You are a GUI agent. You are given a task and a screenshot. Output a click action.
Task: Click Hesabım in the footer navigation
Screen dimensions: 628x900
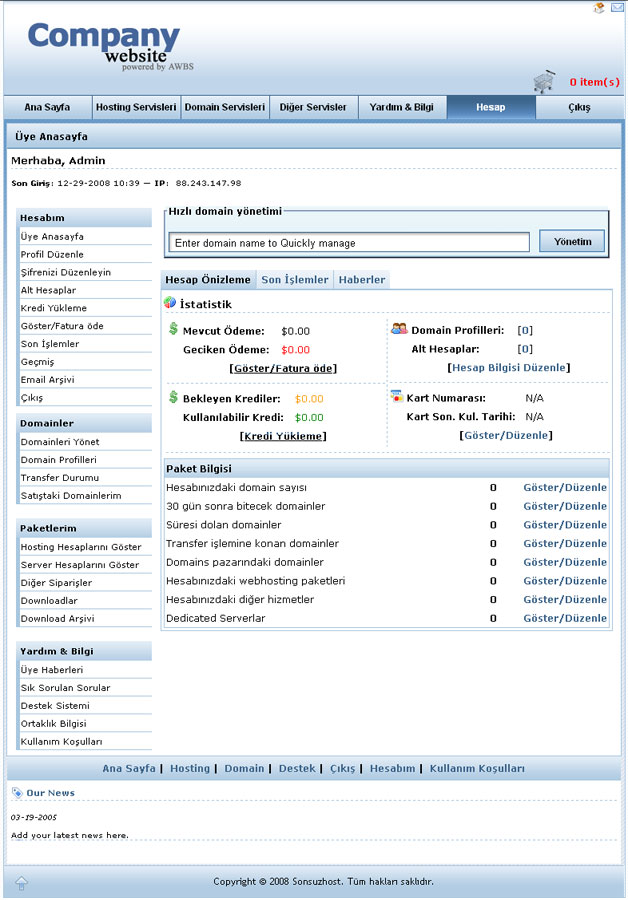(x=392, y=769)
